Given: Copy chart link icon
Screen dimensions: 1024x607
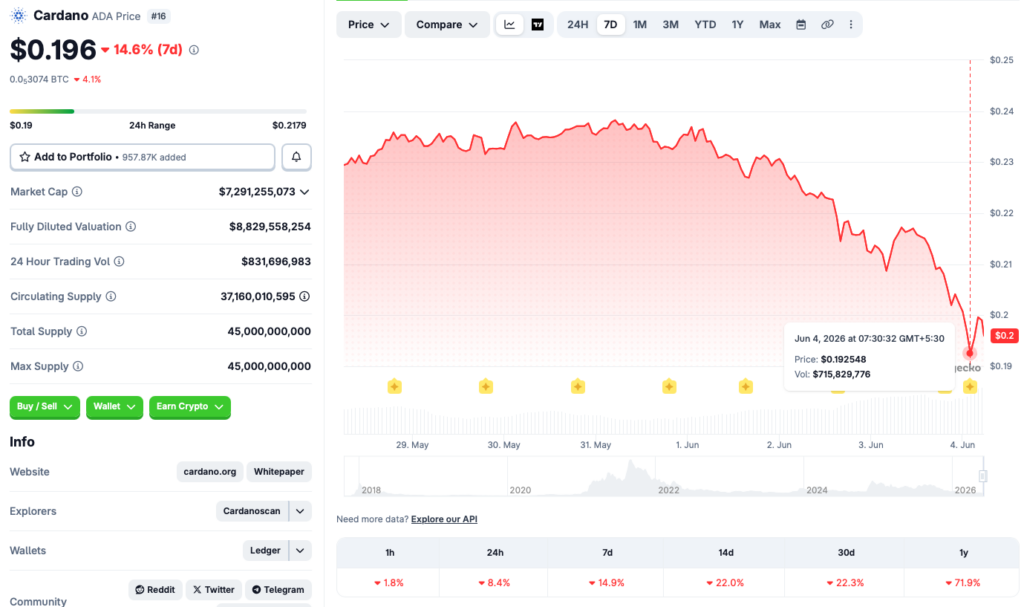Looking at the screenshot, I should (827, 25).
